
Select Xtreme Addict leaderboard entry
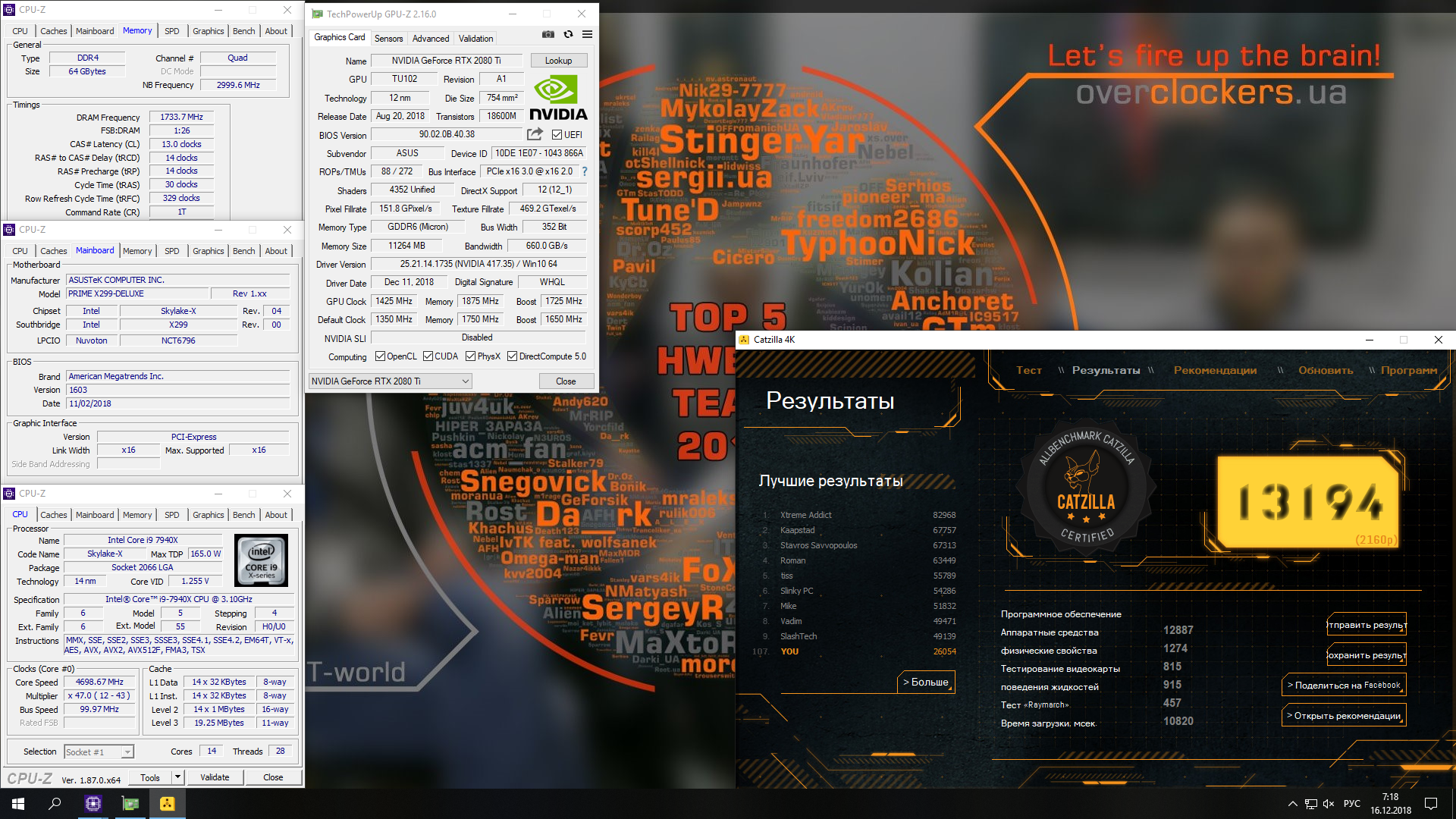point(858,515)
